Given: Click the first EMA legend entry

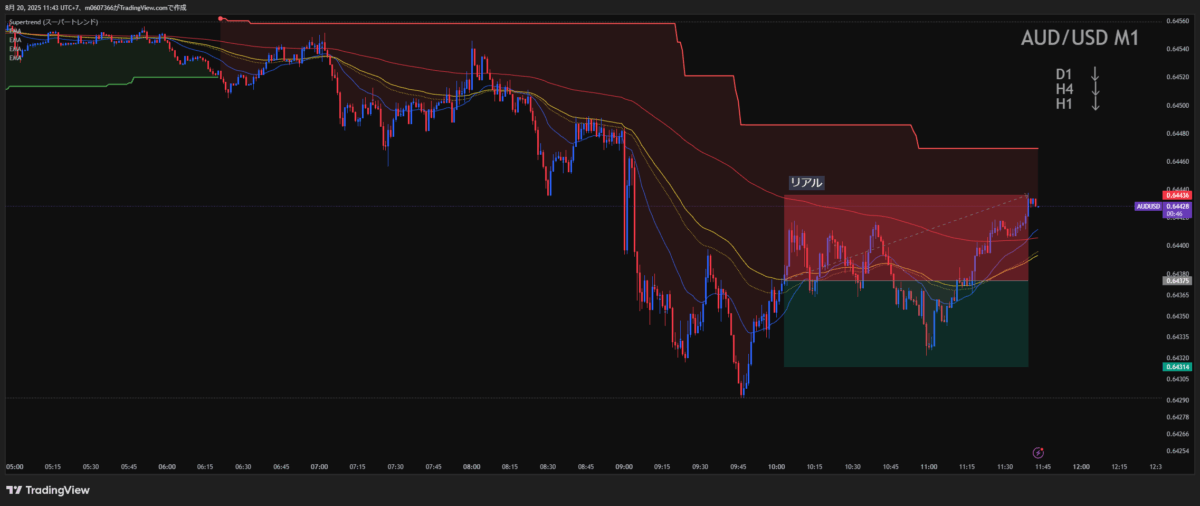Looking at the screenshot, I should (14, 31).
